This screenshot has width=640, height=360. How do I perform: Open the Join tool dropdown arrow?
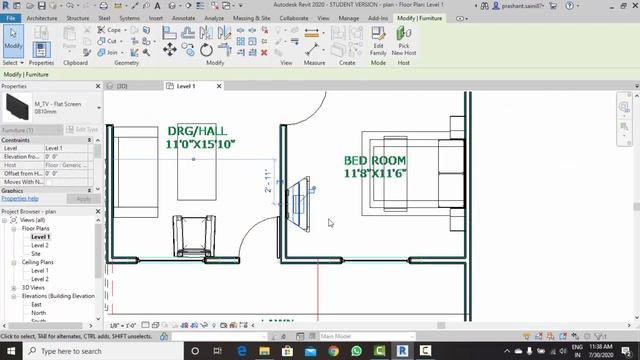pyautogui.click(x=122, y=53)
